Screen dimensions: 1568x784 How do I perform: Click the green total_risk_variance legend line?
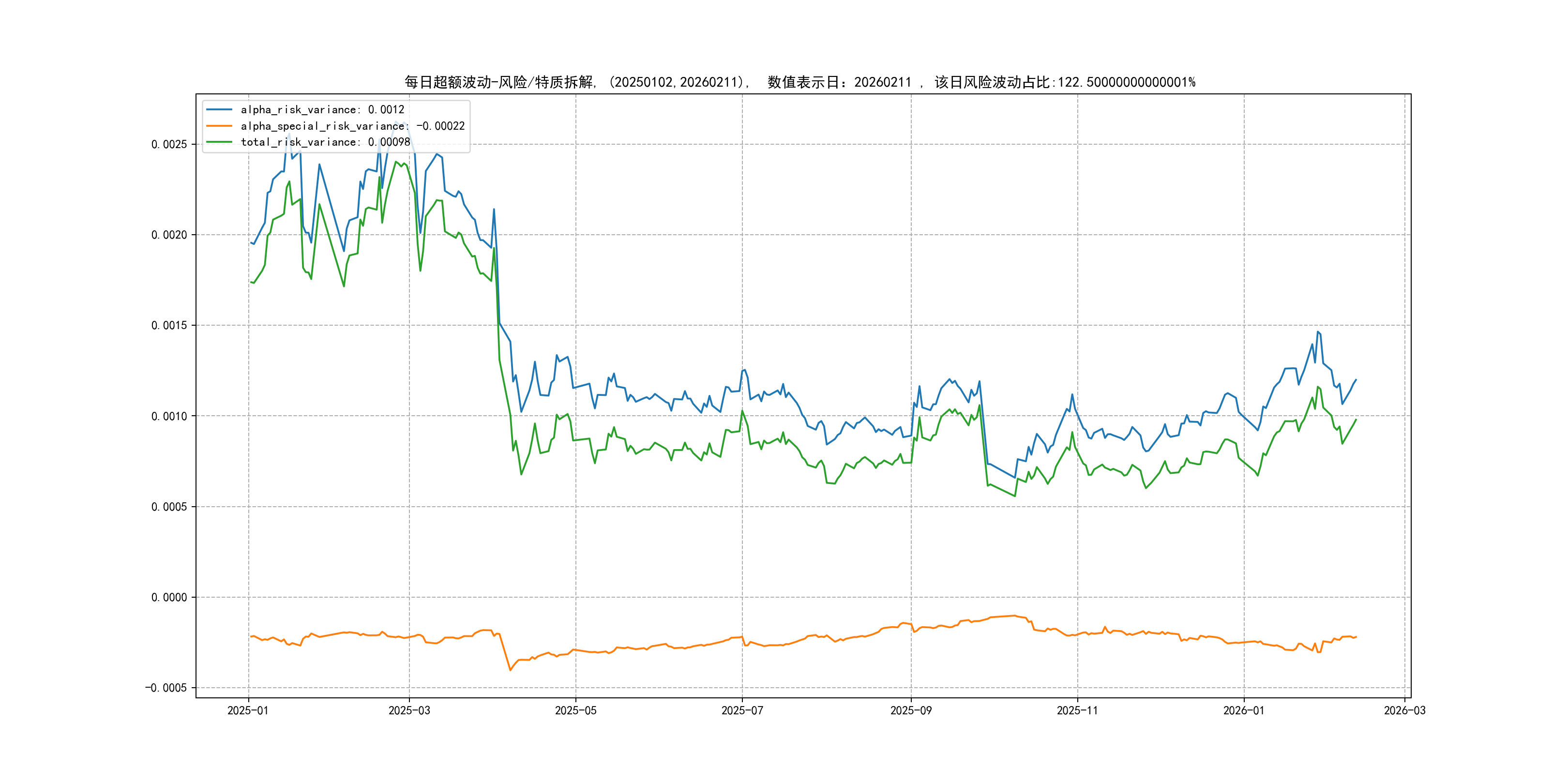pos(219,142)
